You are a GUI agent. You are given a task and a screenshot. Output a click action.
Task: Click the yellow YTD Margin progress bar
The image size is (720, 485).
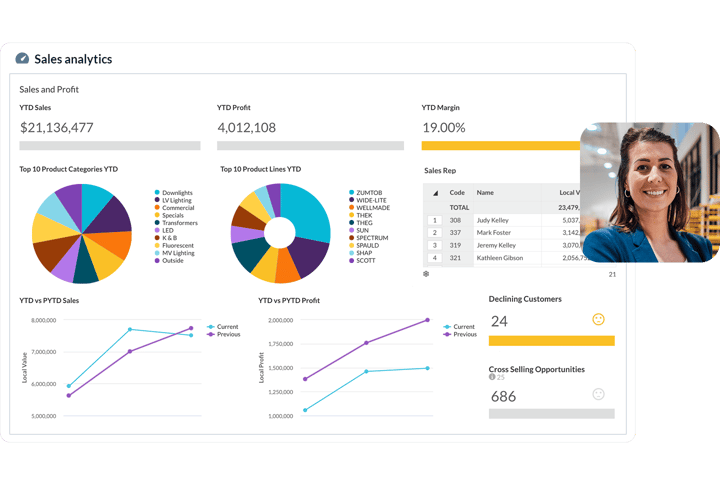pos(500,145)
